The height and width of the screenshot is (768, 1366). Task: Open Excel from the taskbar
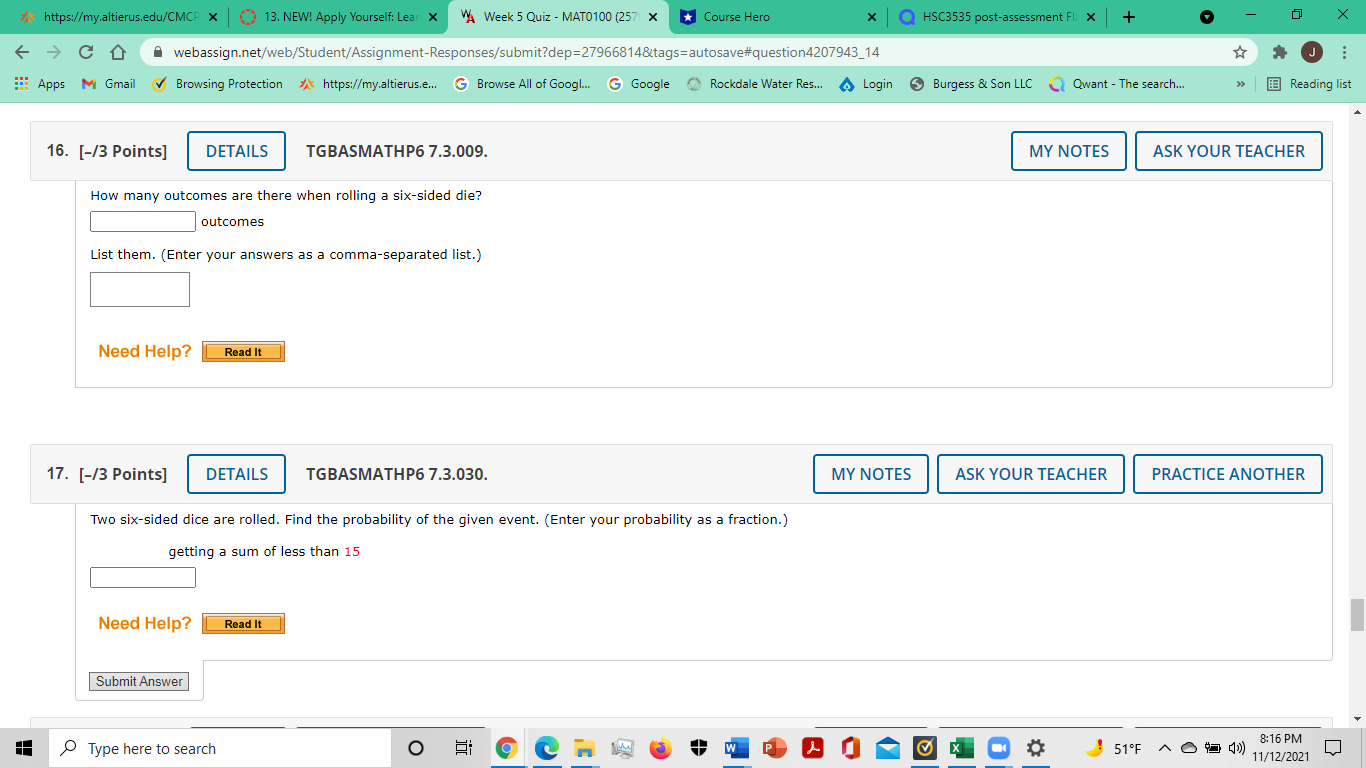[962, 748]
